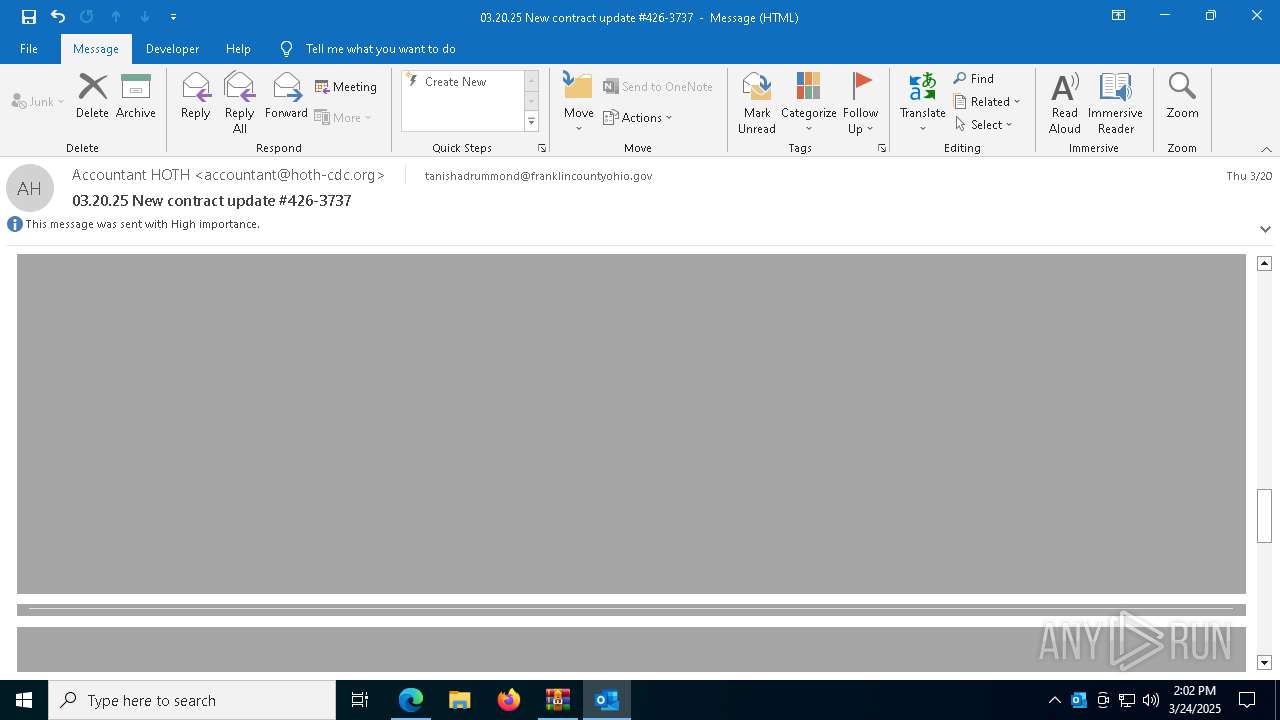Image resolution: width=1280 pixels, height=720 pixels.
Task: Forward this email
Action: (x=286, y=96)
